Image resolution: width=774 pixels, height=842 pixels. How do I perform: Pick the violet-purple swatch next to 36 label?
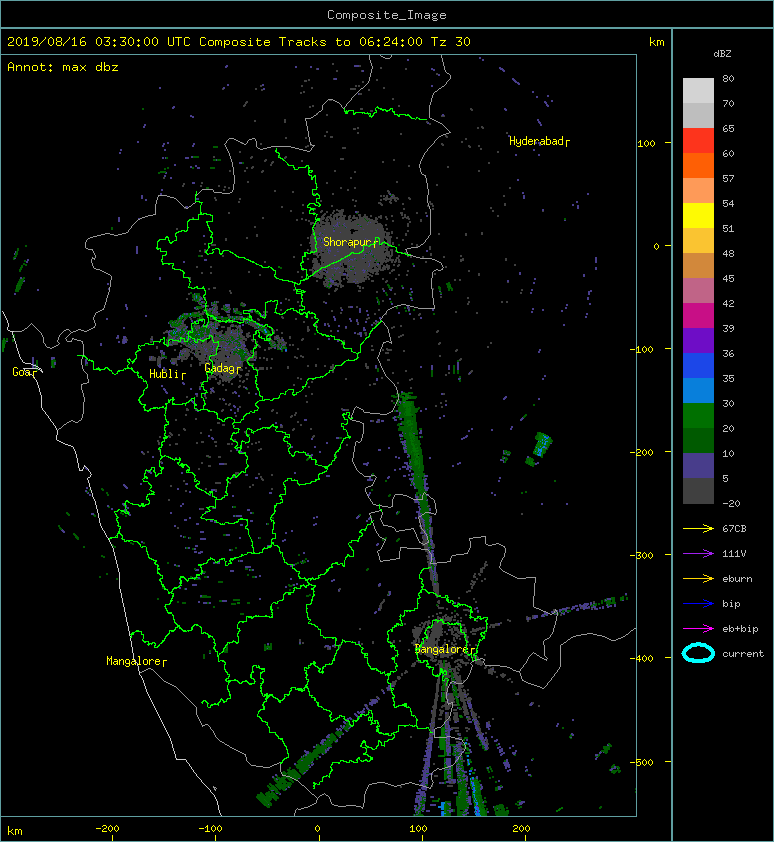pos(698,340)
